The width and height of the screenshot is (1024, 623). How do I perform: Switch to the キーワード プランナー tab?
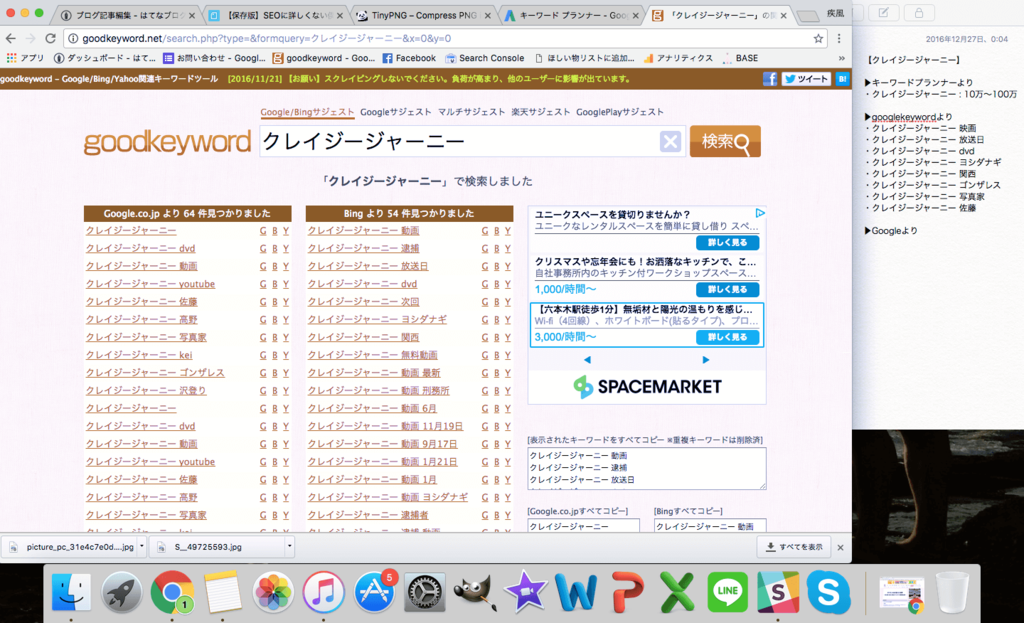pyautogui.click(x=573, y=15)
